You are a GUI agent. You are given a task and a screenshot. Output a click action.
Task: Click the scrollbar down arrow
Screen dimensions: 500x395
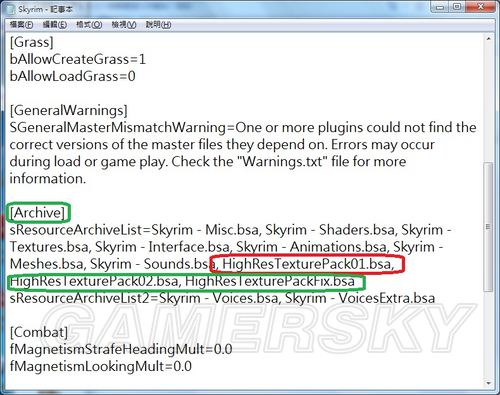pyautogui.click(x=489, y=384)
